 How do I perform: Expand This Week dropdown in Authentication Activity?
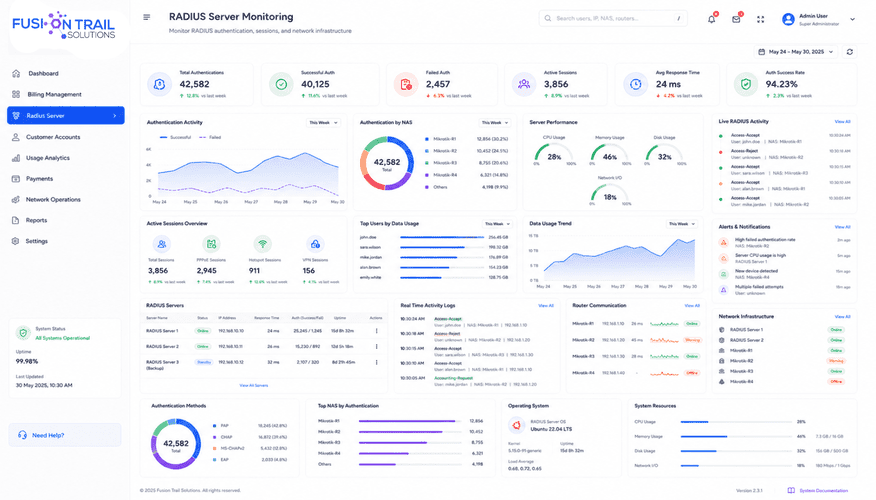click(x=323, y=122)
